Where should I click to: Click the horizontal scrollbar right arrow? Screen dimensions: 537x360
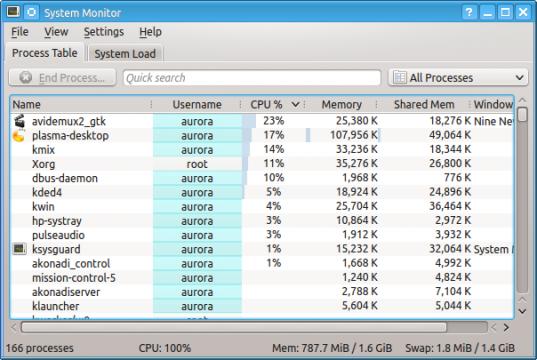pyautogui.click(x=506, y=327)
